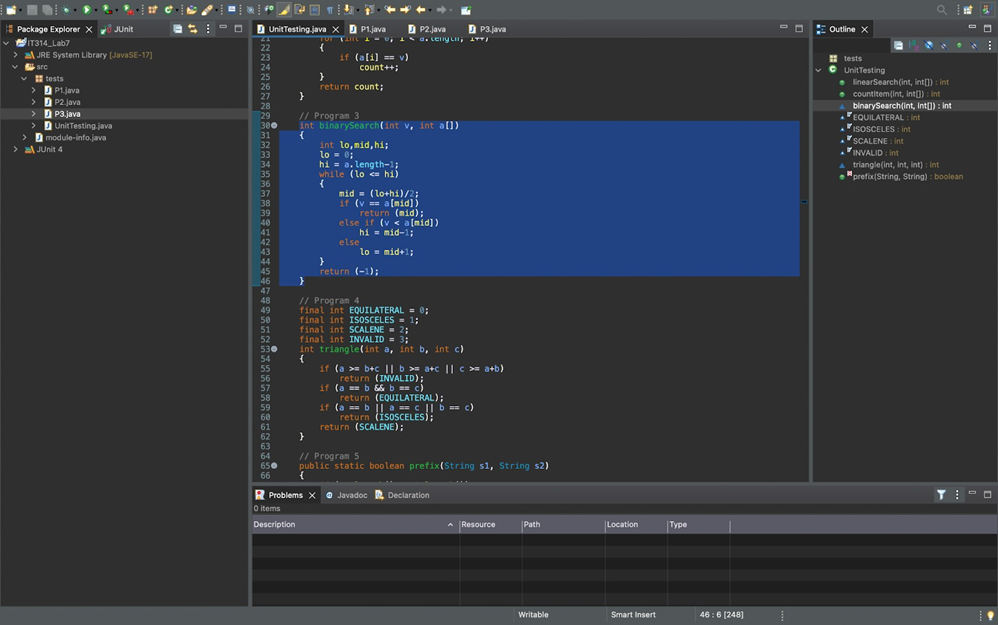Click the Next Annotation icon
Image resolution: width=998 pixels, height=625 pixels.
(348, 10)
